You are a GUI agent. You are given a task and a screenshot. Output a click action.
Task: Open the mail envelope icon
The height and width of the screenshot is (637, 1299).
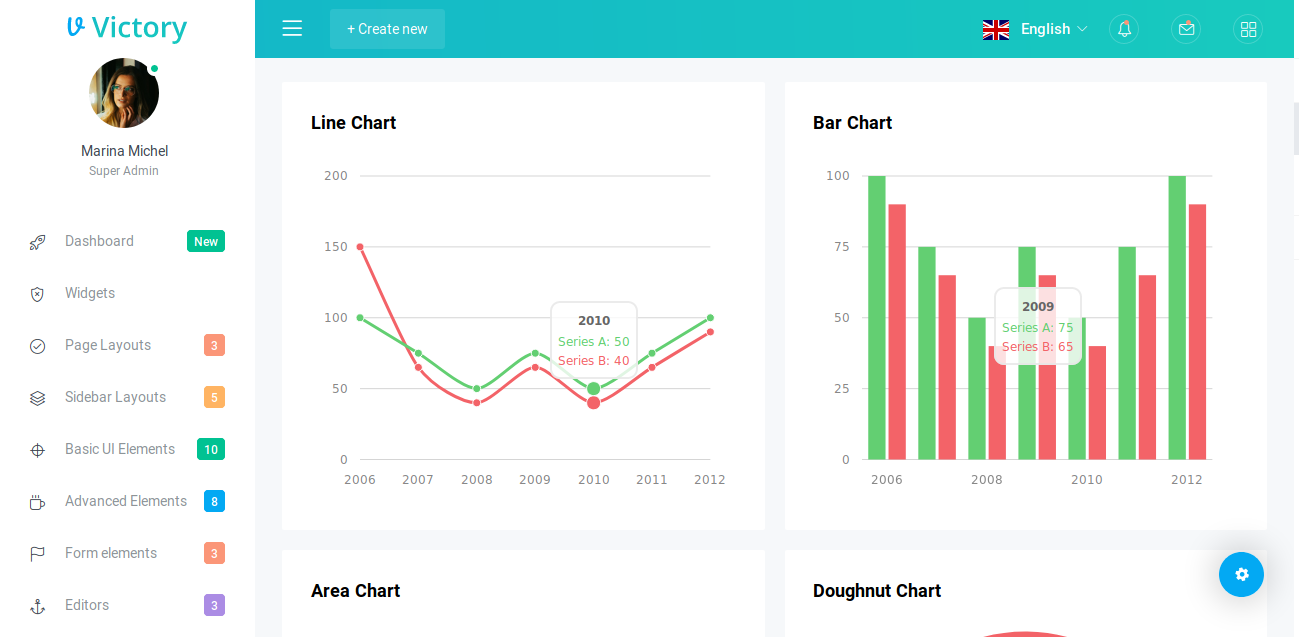click(x=1186, y=29)
